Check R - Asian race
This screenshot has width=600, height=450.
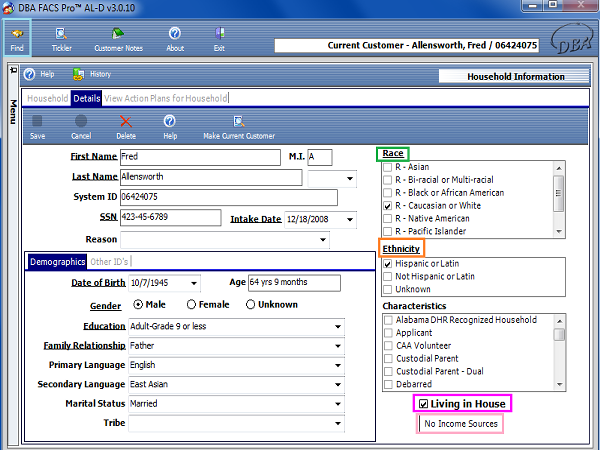point(388,167)
